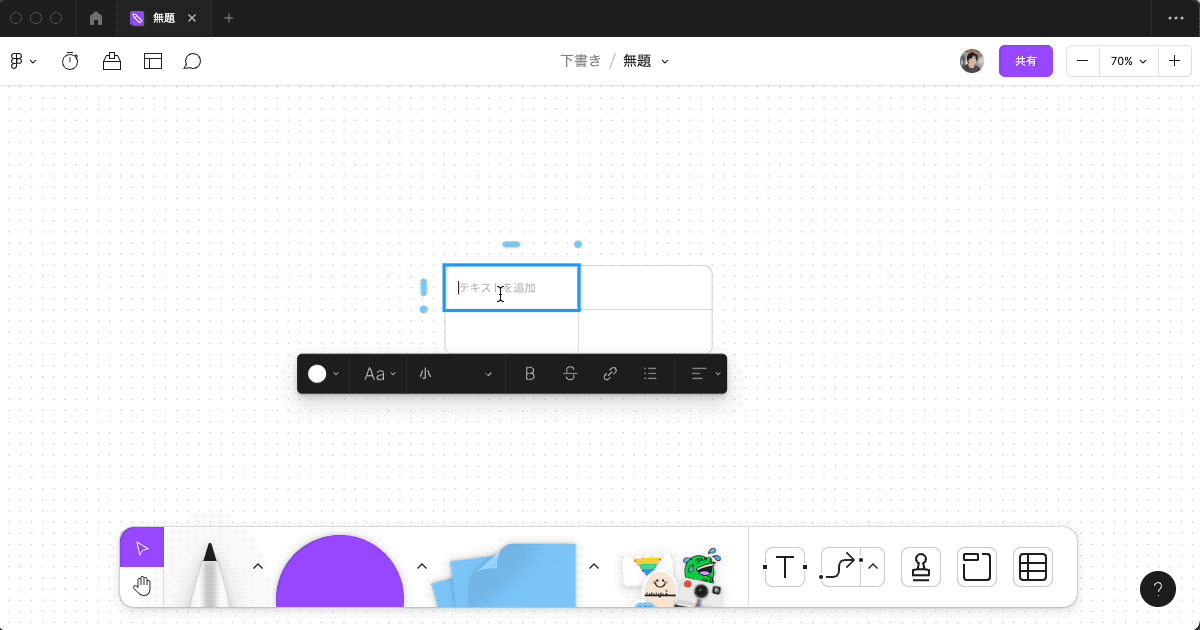Open the 70% zoom dropdown
The image size is (1200, 630).
point(1128,61)
